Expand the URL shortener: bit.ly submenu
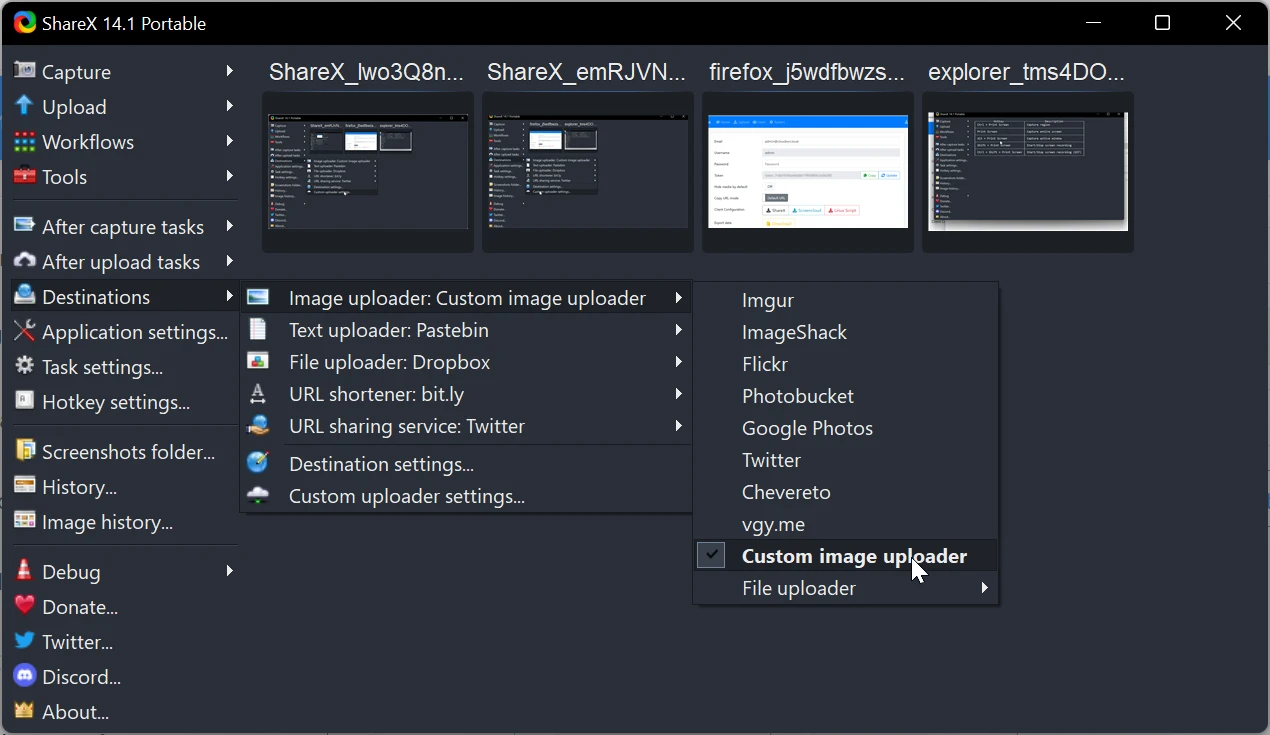The height and width of the screenshot is (735, 1270). [376, 394]
